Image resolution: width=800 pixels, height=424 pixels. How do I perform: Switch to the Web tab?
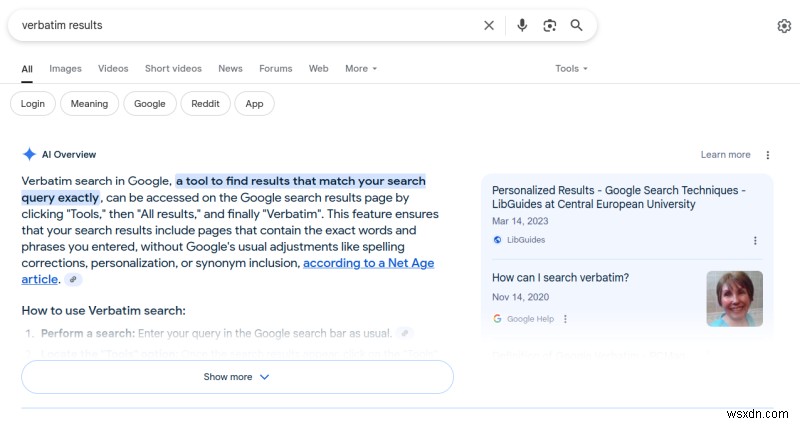318,68
